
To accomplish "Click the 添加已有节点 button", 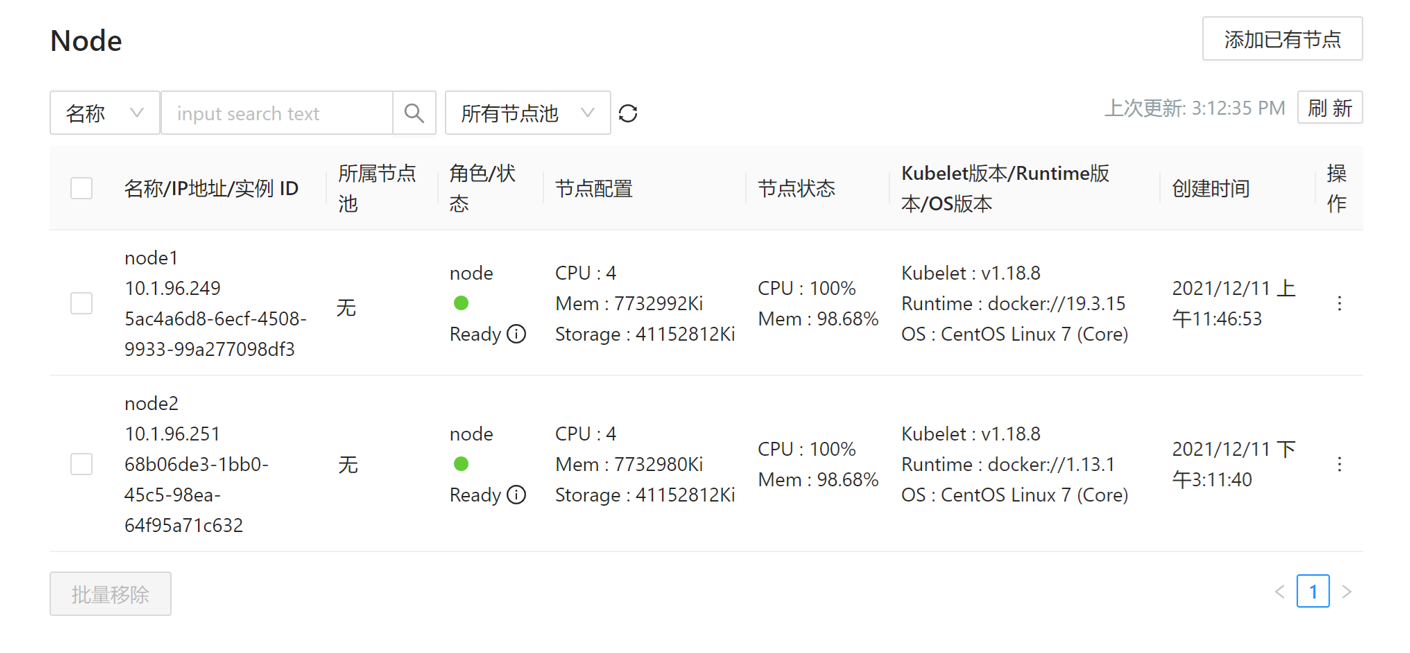I will (1282, 39).
